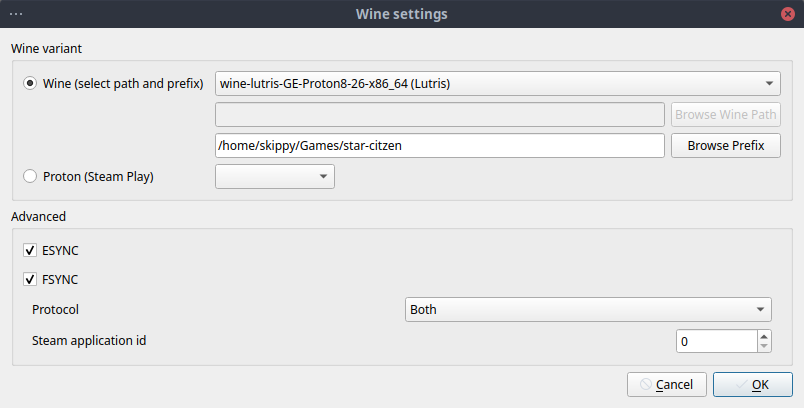Cancel the Wine settings changes
The image size is (804, 408).
pos(667,384)
